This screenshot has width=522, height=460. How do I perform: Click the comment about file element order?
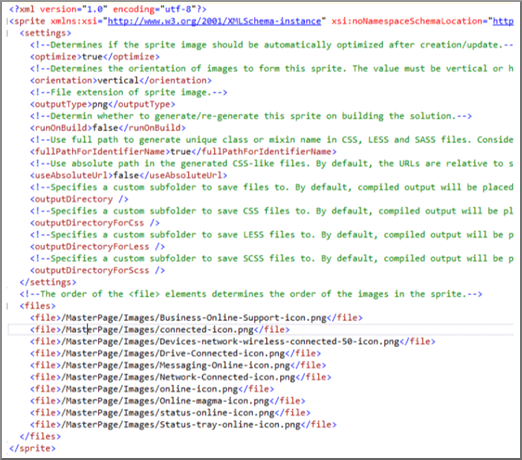click(x=251, y=294)
